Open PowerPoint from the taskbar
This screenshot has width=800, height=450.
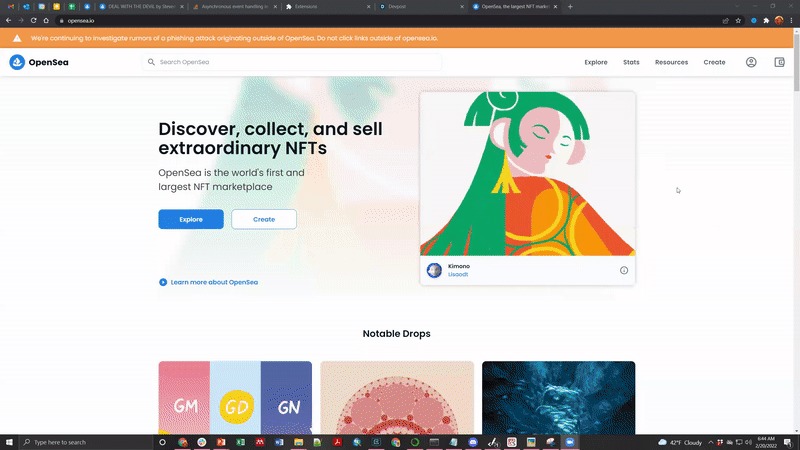221,442
